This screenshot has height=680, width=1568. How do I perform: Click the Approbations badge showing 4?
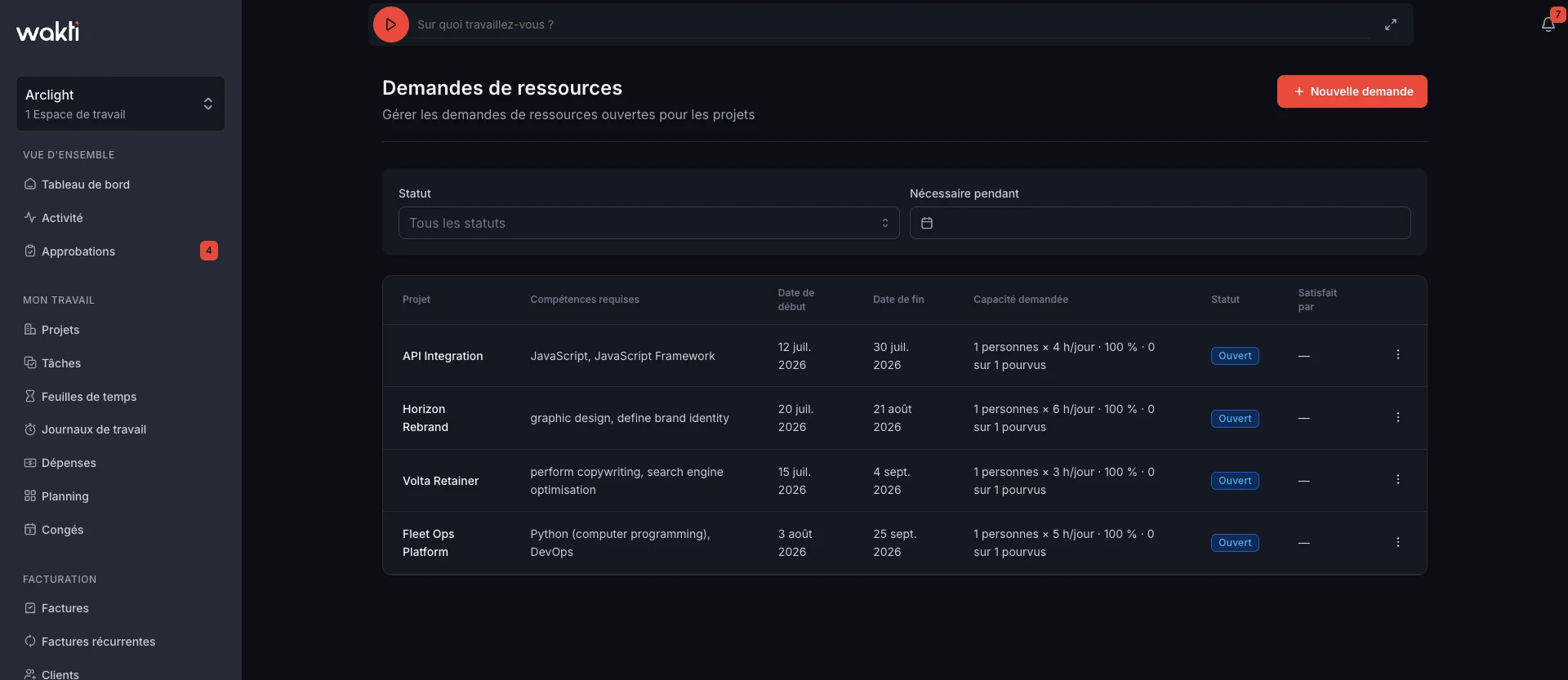(x=209, y=251)
